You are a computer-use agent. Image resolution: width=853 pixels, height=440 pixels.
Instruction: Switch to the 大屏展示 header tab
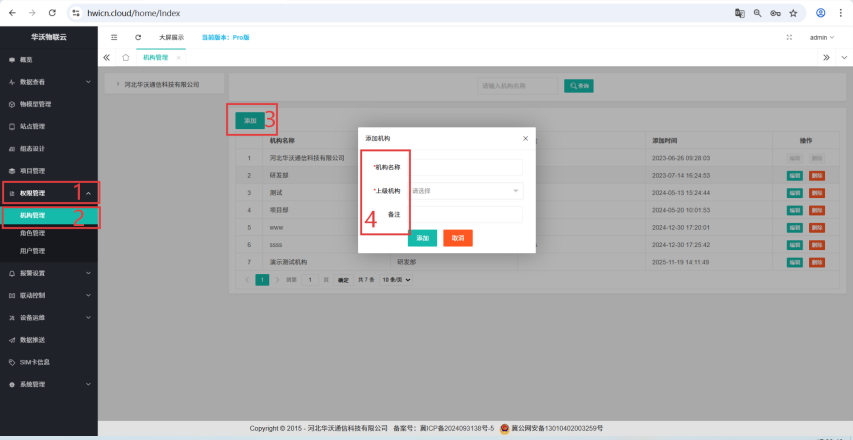171,37
